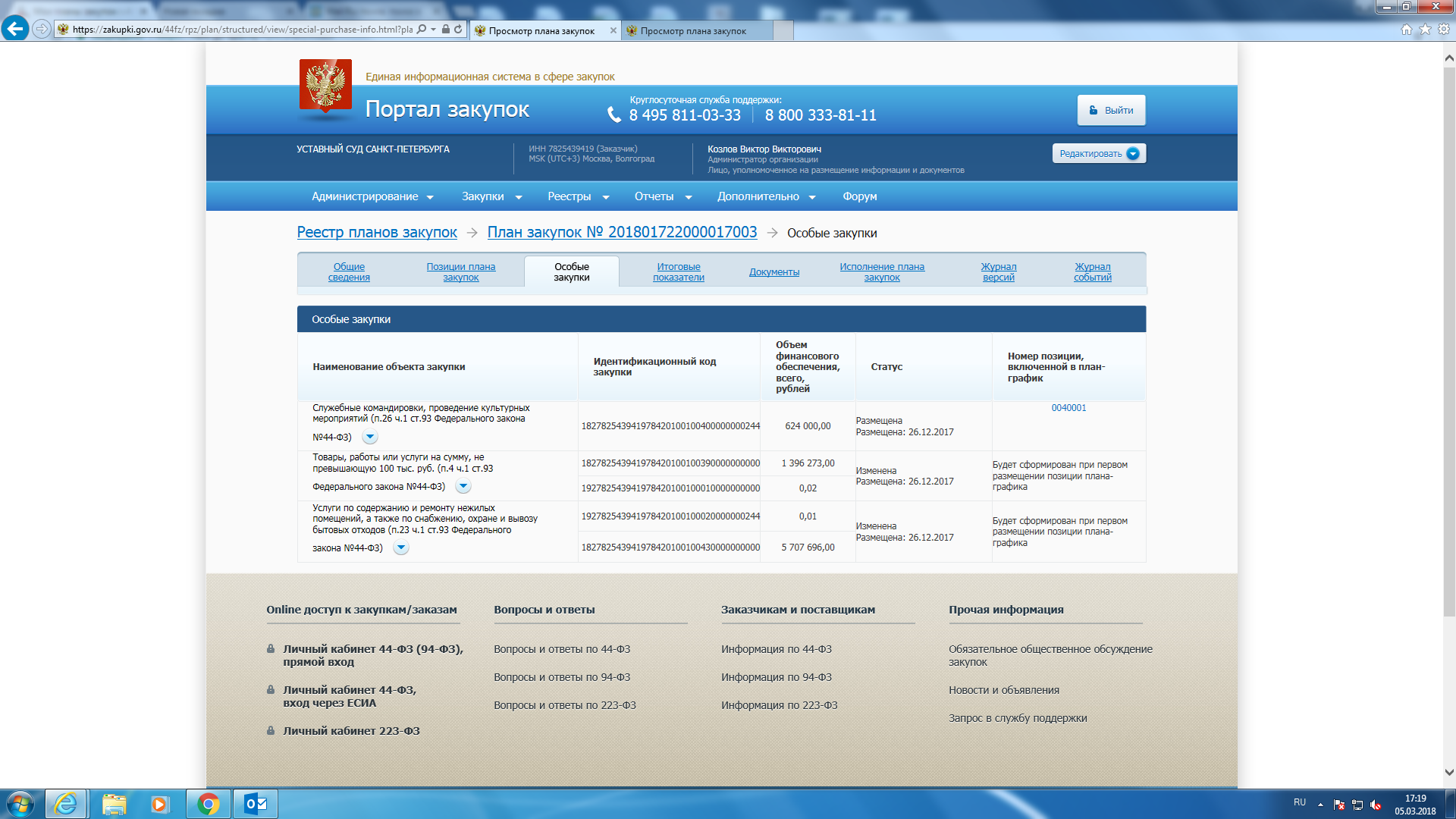Click the browser back arrow button
The image size is (1456, 819).
pos(15,29)
